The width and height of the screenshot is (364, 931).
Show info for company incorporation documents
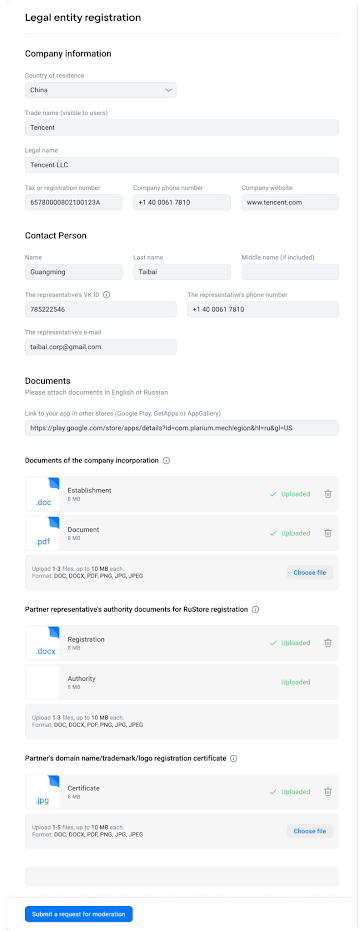click(166, 461)
